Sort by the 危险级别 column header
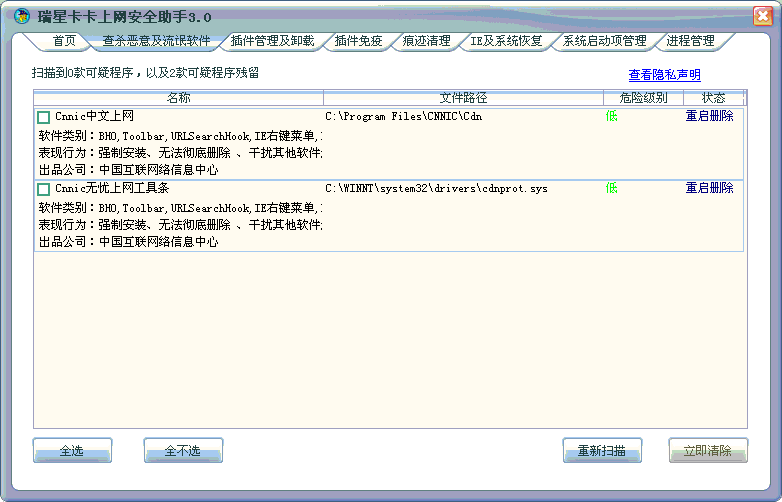The width and height of the screenshot is (782, 502). point(643,98)
